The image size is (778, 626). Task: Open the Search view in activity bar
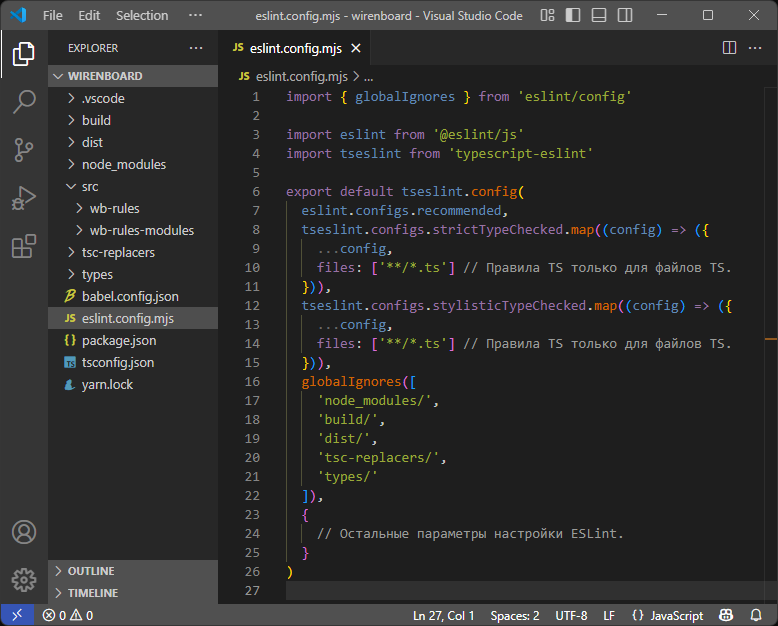pos(24,102)
